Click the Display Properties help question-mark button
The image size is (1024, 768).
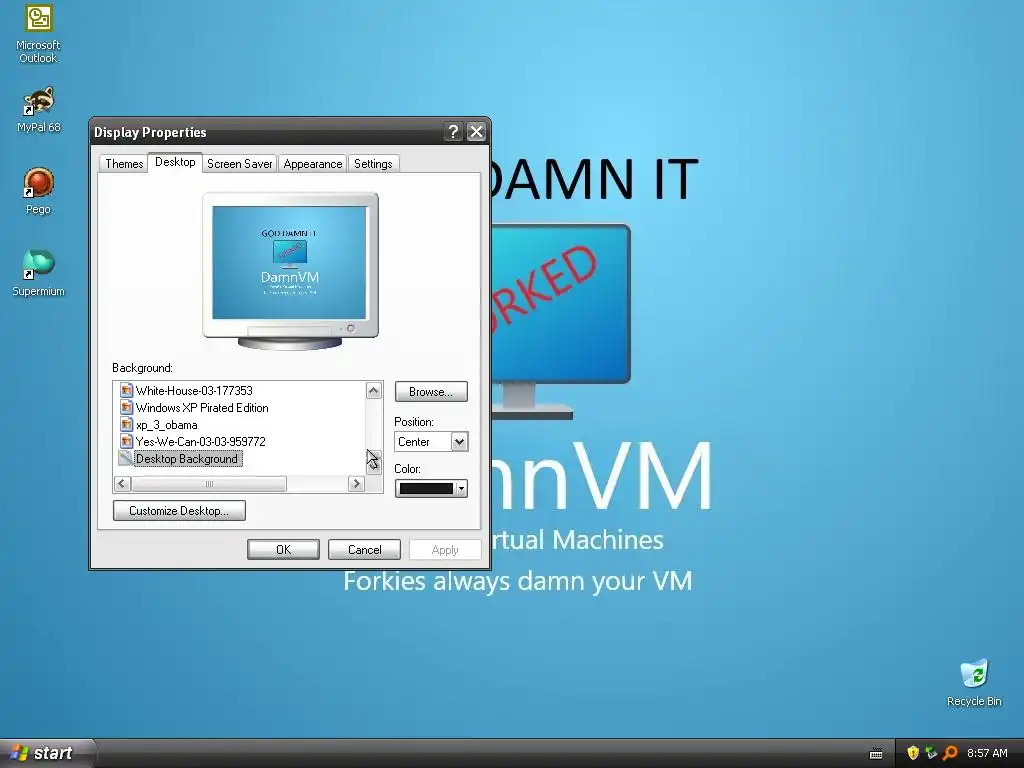pyautogui.click(x=453, y=132)
